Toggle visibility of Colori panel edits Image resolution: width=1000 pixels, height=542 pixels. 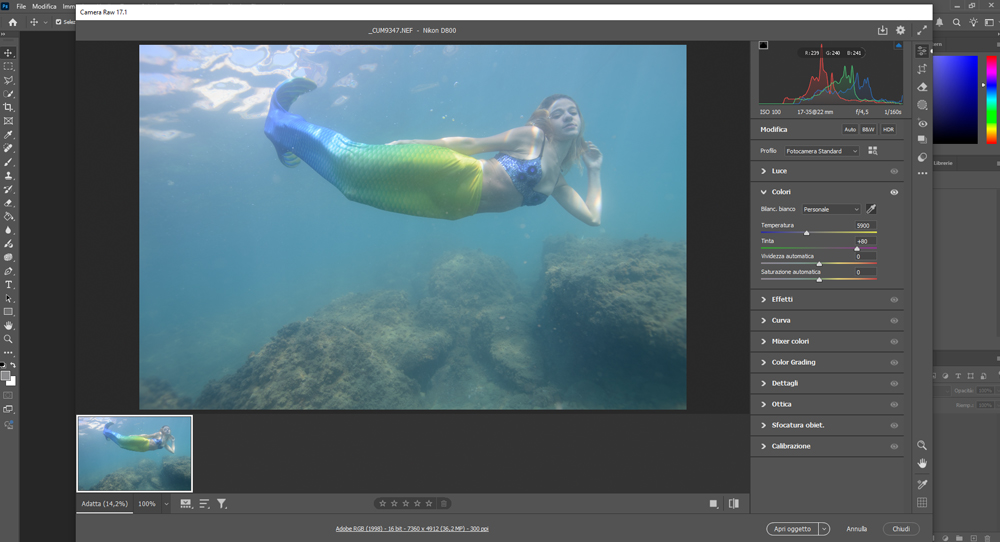(x=894, y=192)
